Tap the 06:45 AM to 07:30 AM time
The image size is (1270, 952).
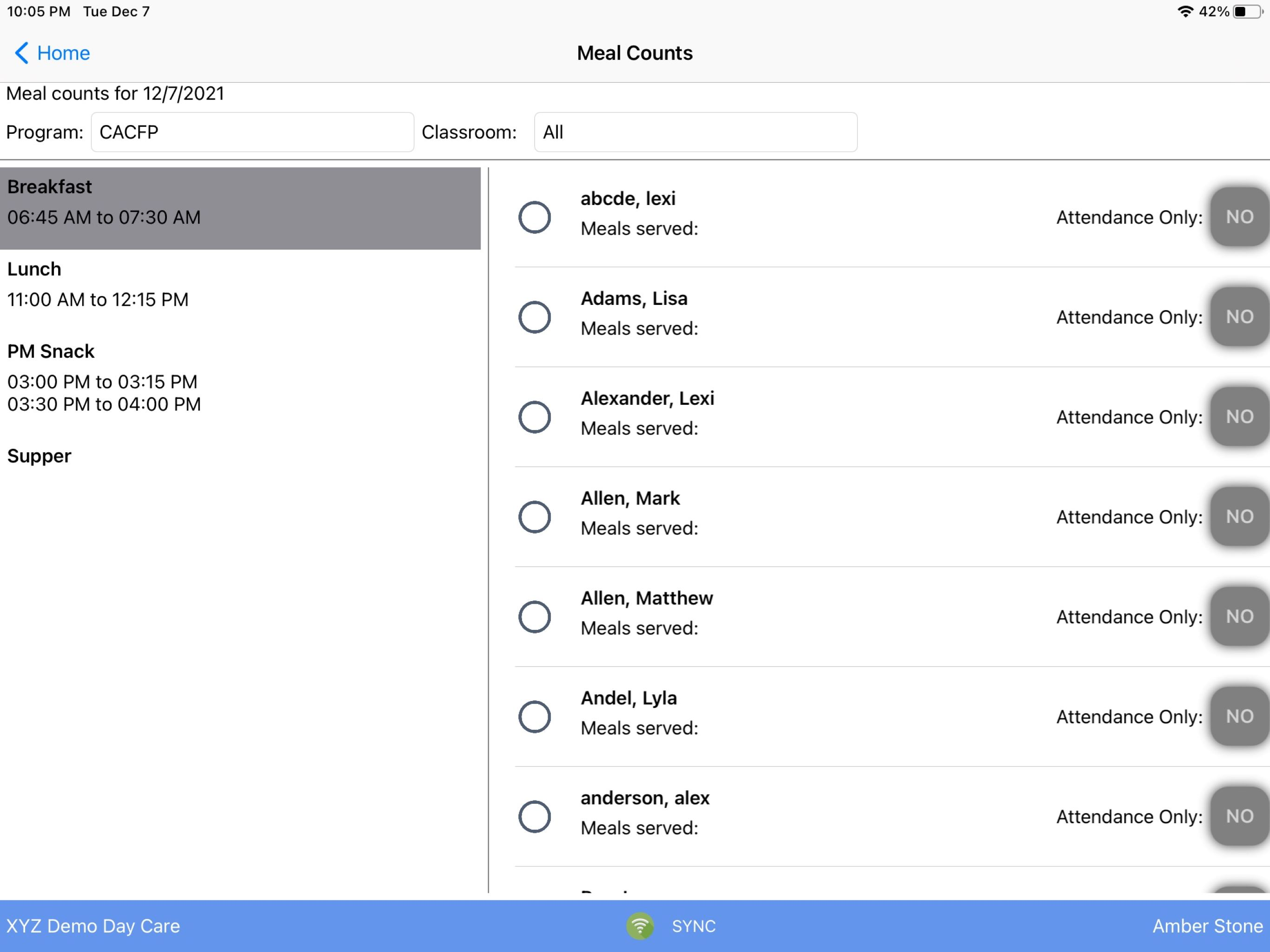pyautogui.click(x=104, y=218)
